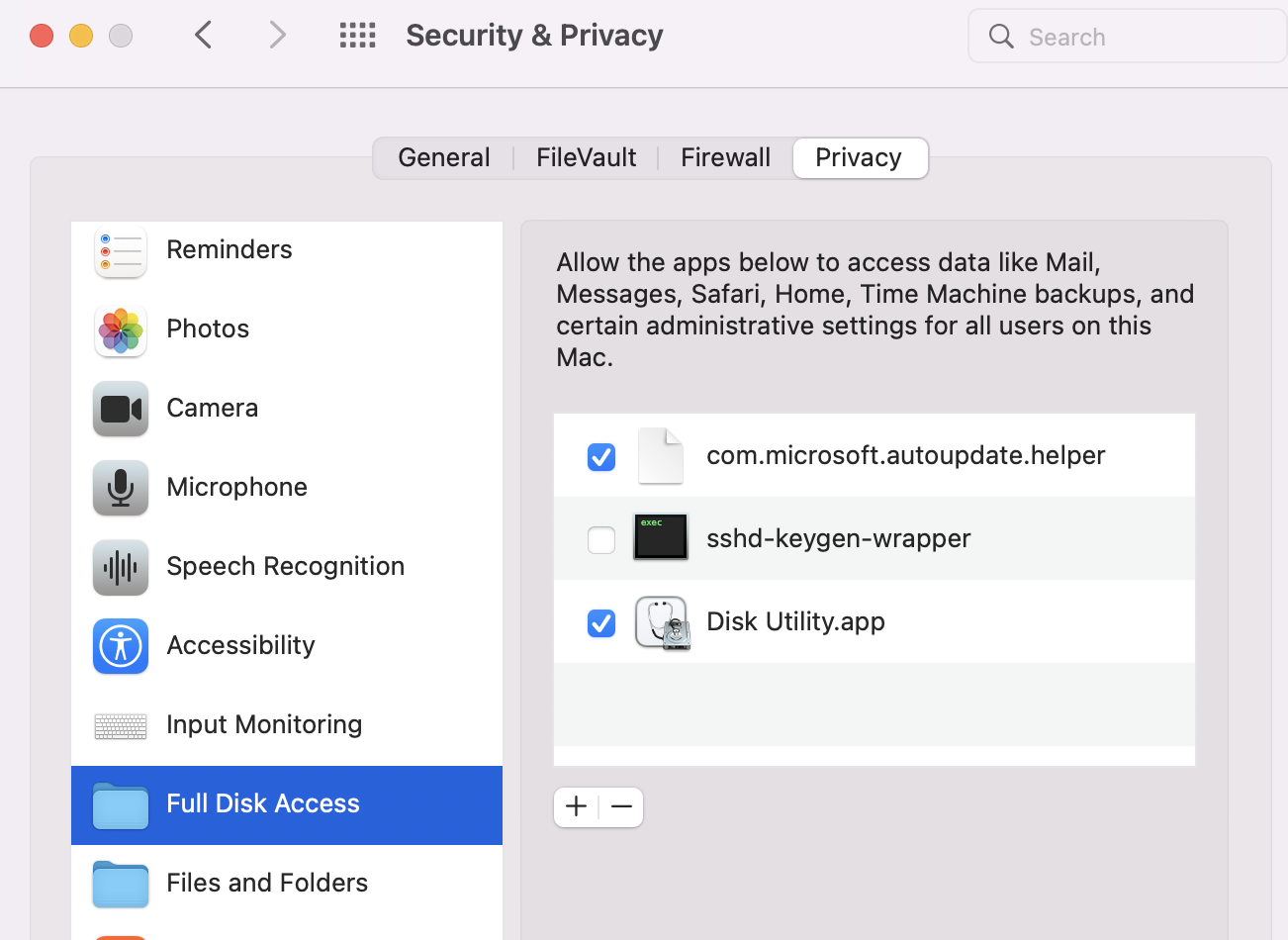
Task: Open Speech Recognition waveform icon
Action: [x=121, y=567]
